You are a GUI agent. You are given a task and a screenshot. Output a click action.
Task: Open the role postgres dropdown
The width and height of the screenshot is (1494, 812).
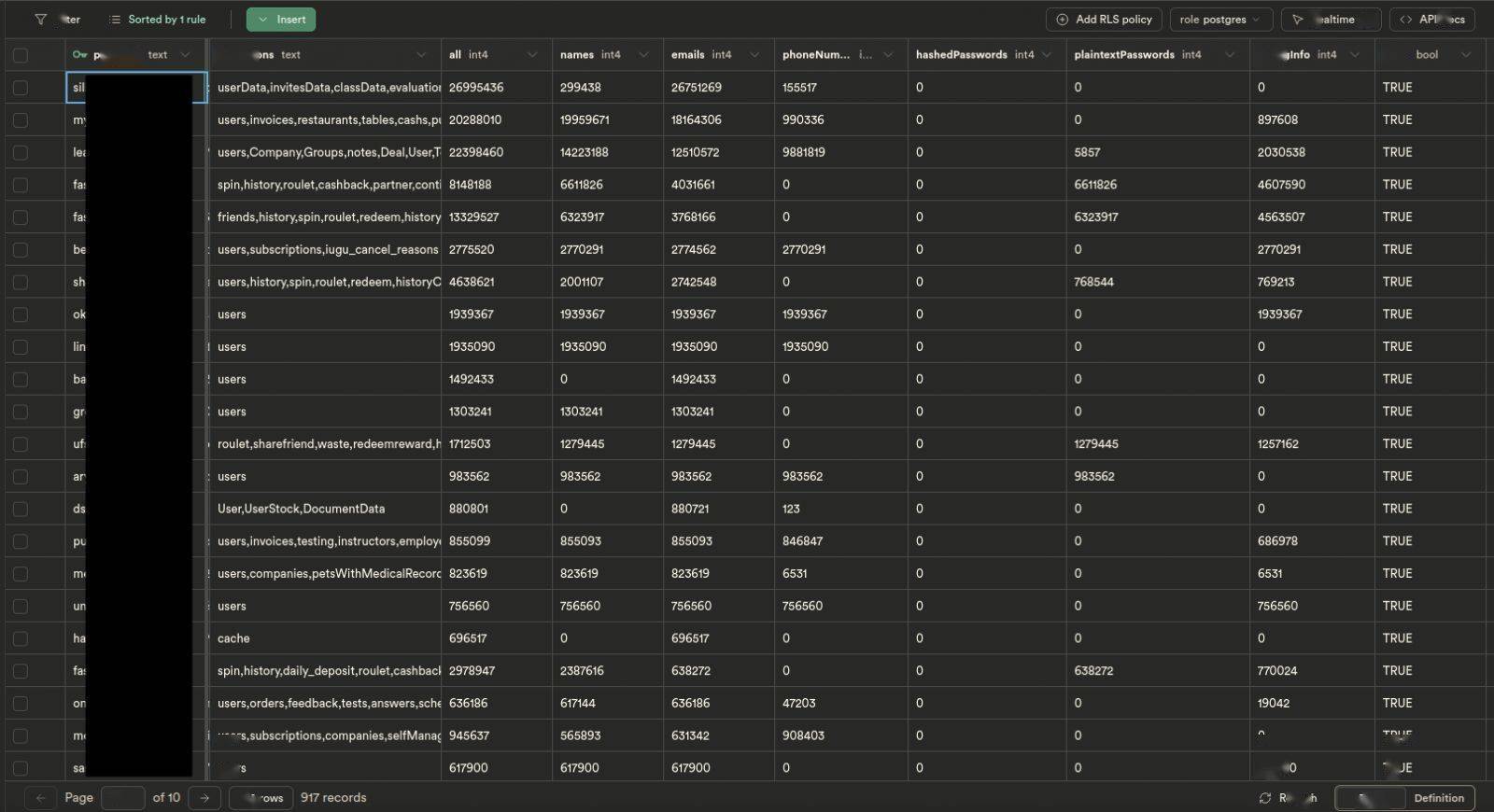(x=1220, y=20)
